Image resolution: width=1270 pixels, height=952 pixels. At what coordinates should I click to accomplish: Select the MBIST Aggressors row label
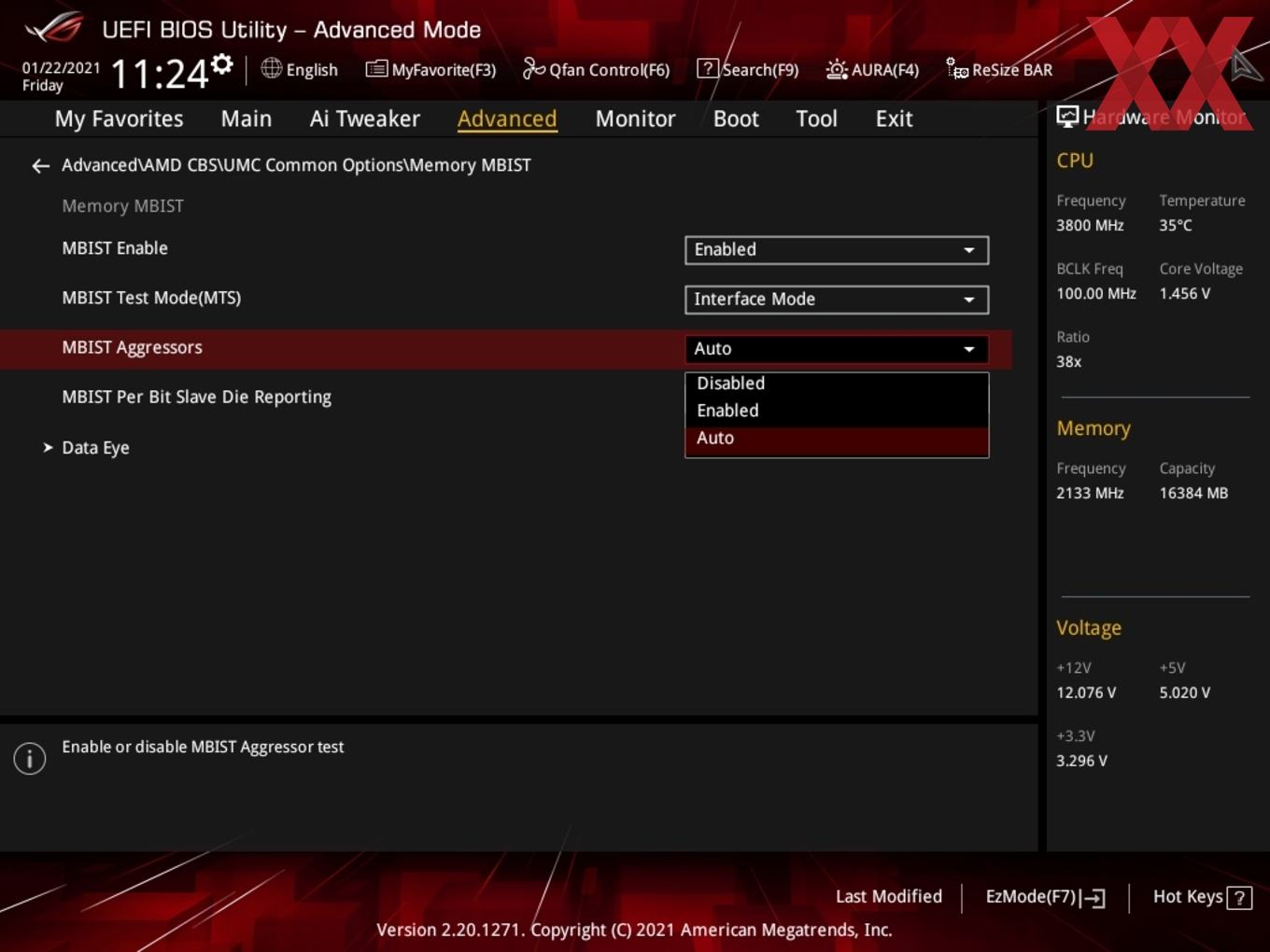tap(132, 347)
